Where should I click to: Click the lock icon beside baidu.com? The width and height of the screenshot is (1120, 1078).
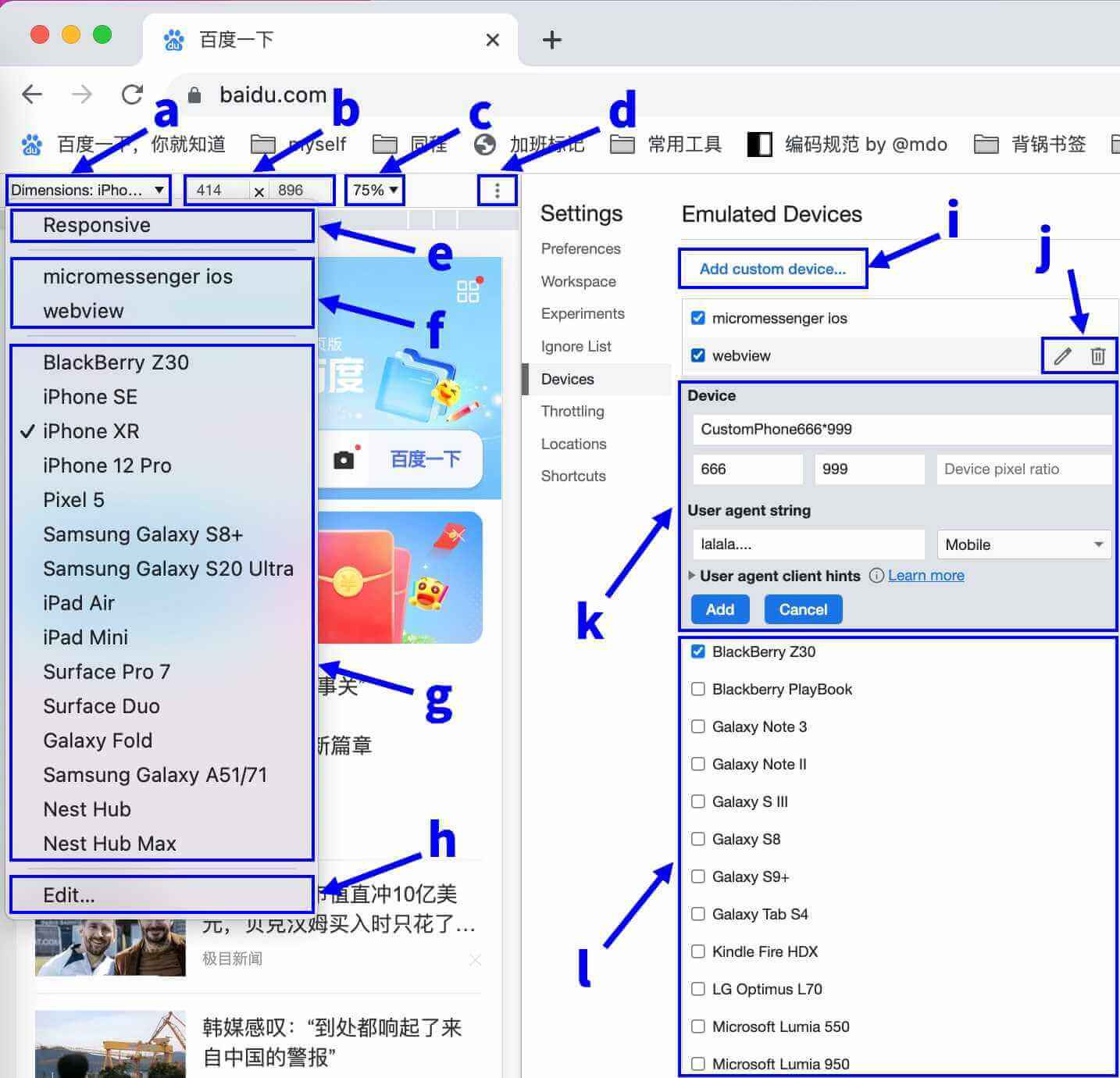coord(195,95)
